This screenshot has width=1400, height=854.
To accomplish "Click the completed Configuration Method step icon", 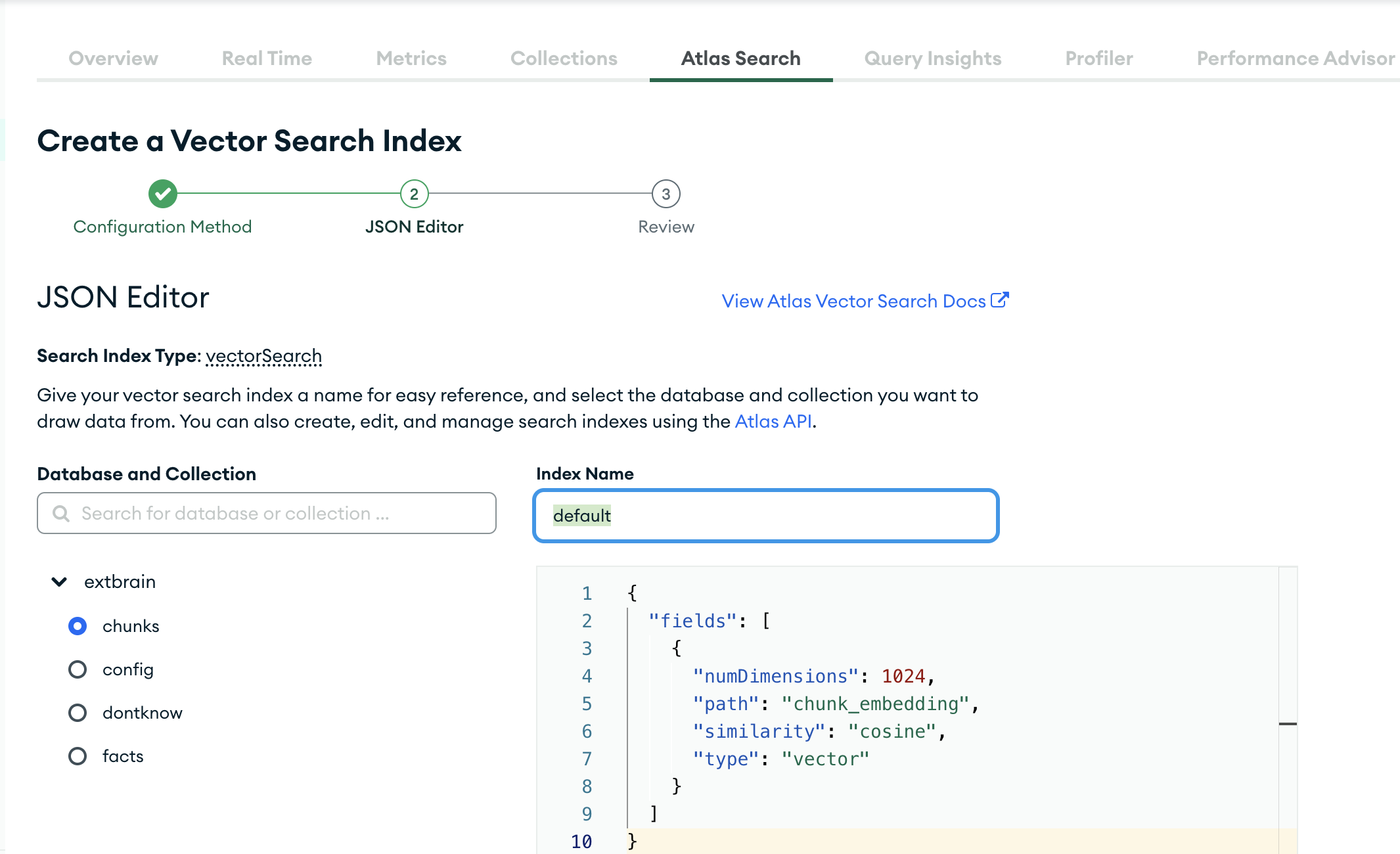I will click(x=162, y=194).
